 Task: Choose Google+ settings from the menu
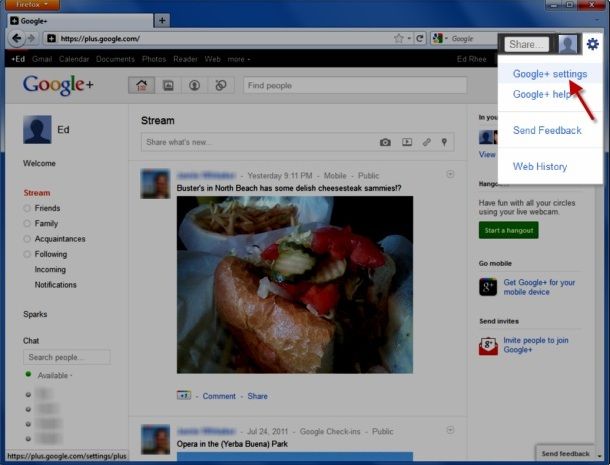[550, 74]
